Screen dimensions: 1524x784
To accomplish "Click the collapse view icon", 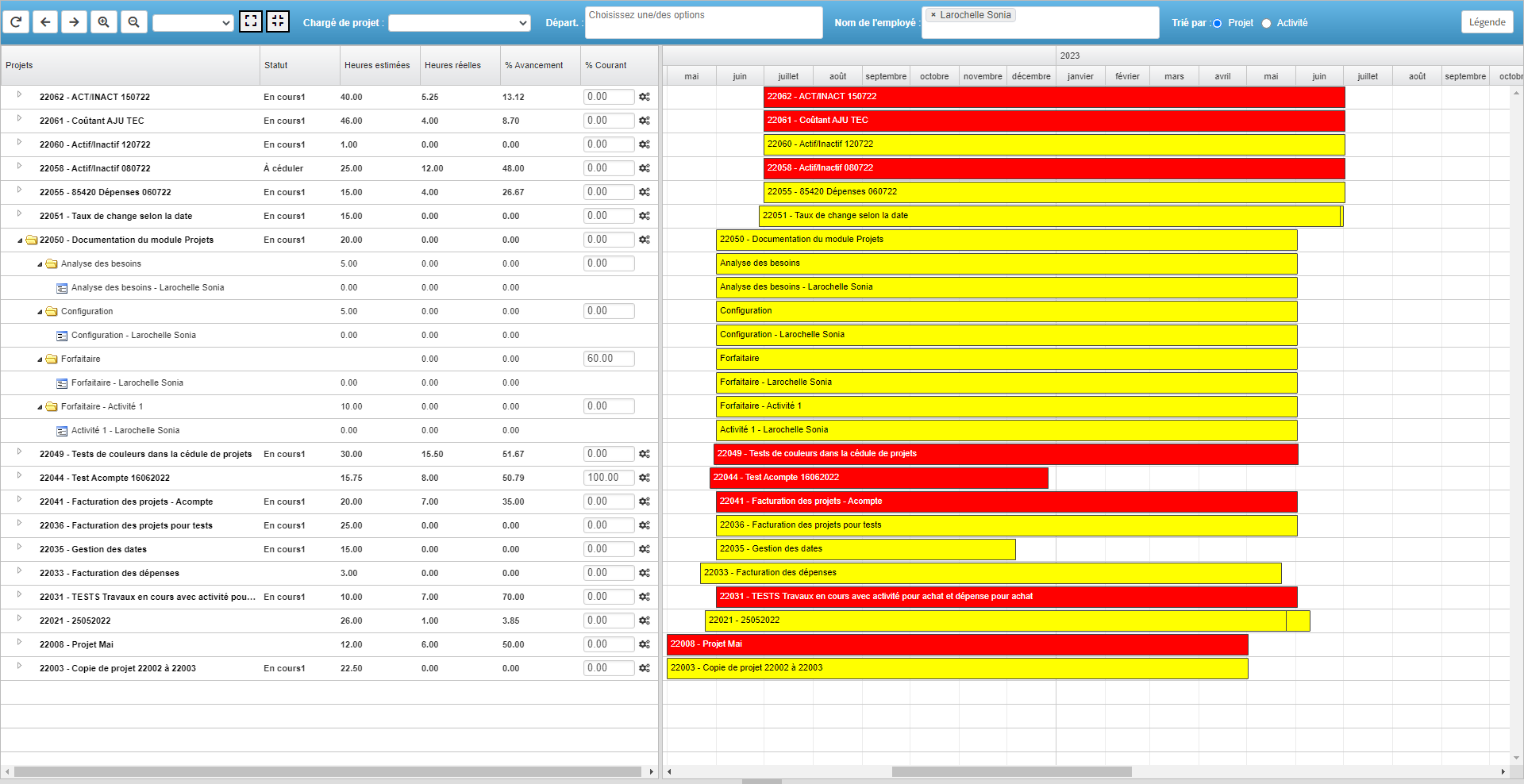I will pyautogui.click(x=278, y=21).
